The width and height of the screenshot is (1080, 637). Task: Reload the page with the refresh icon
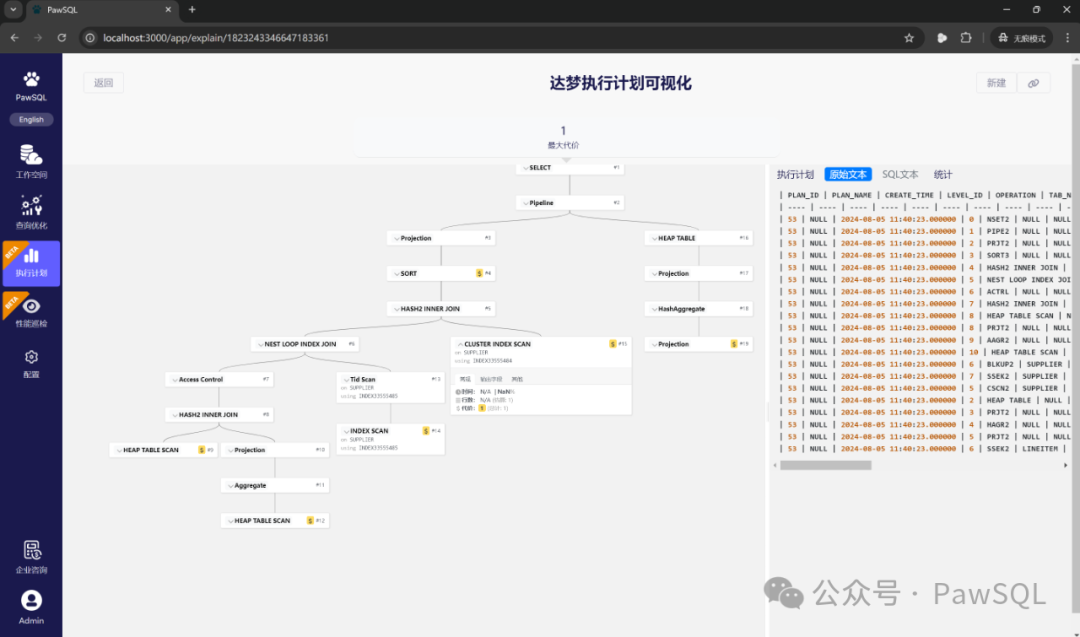62,38
